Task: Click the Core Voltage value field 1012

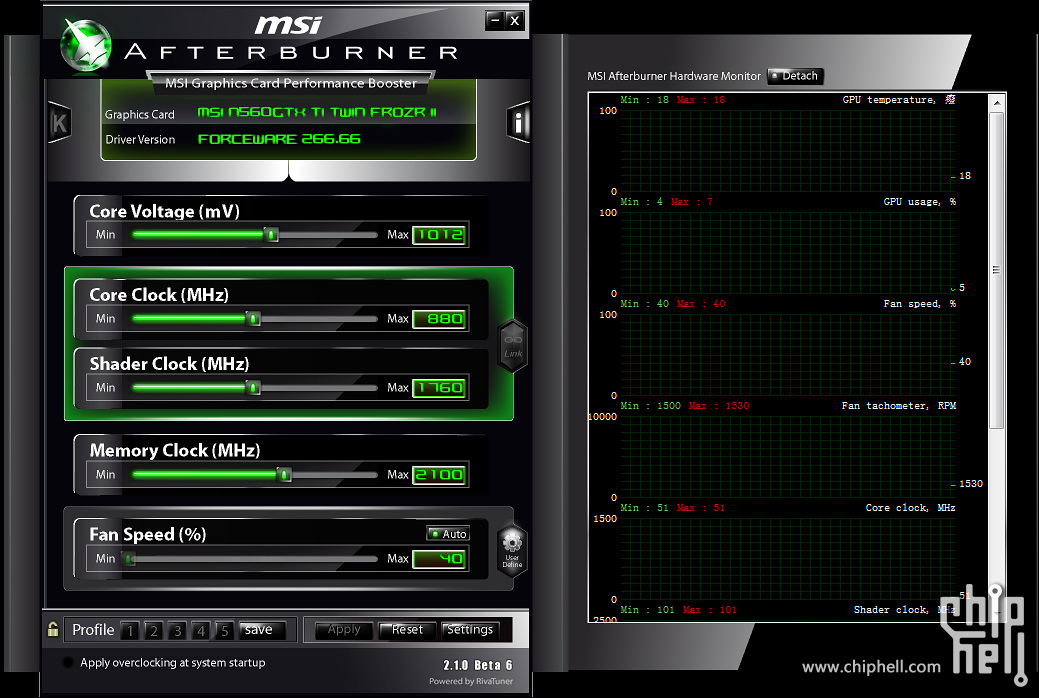Action: 440,235
